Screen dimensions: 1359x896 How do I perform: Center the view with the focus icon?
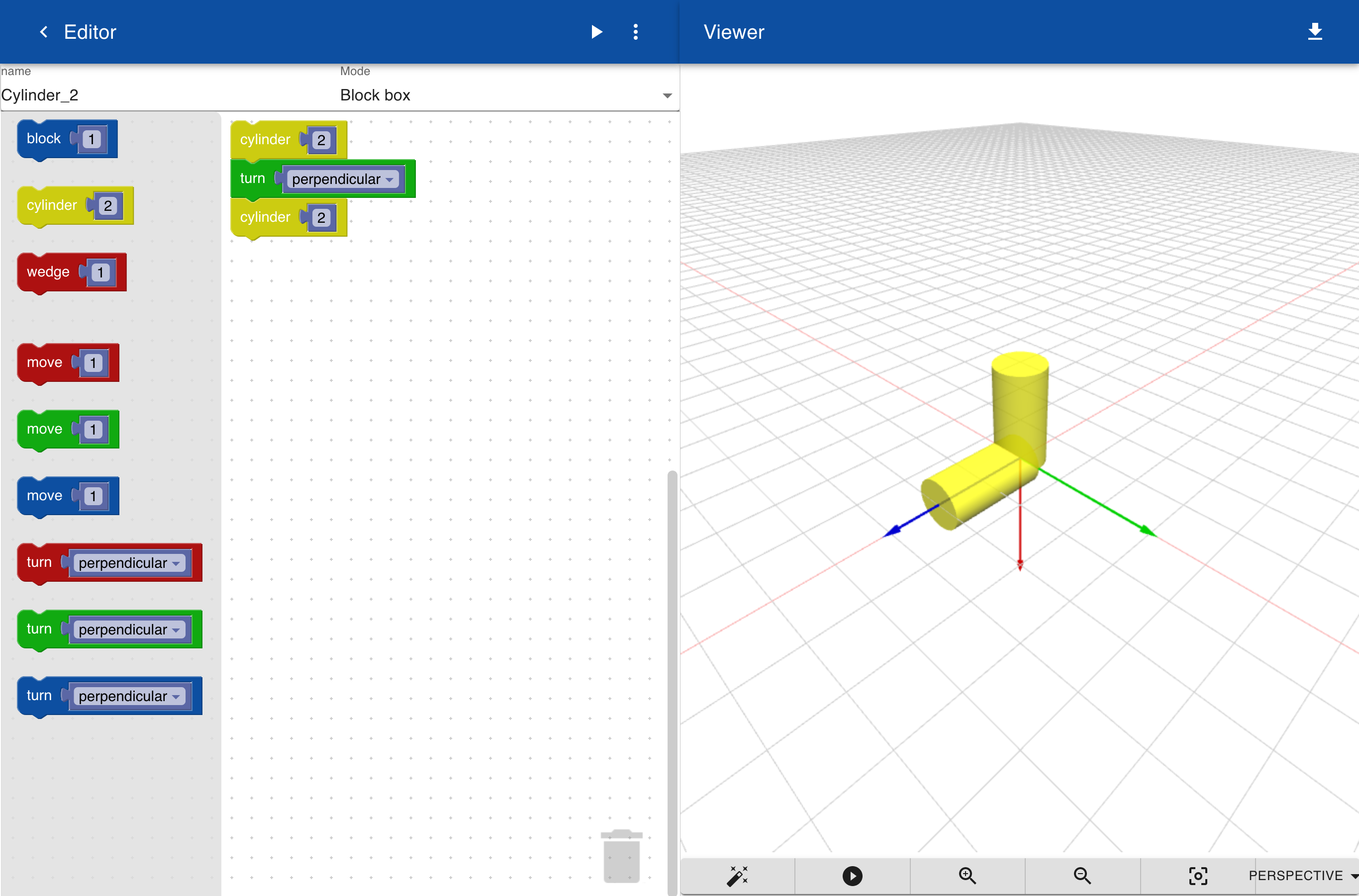(1198, 876)
